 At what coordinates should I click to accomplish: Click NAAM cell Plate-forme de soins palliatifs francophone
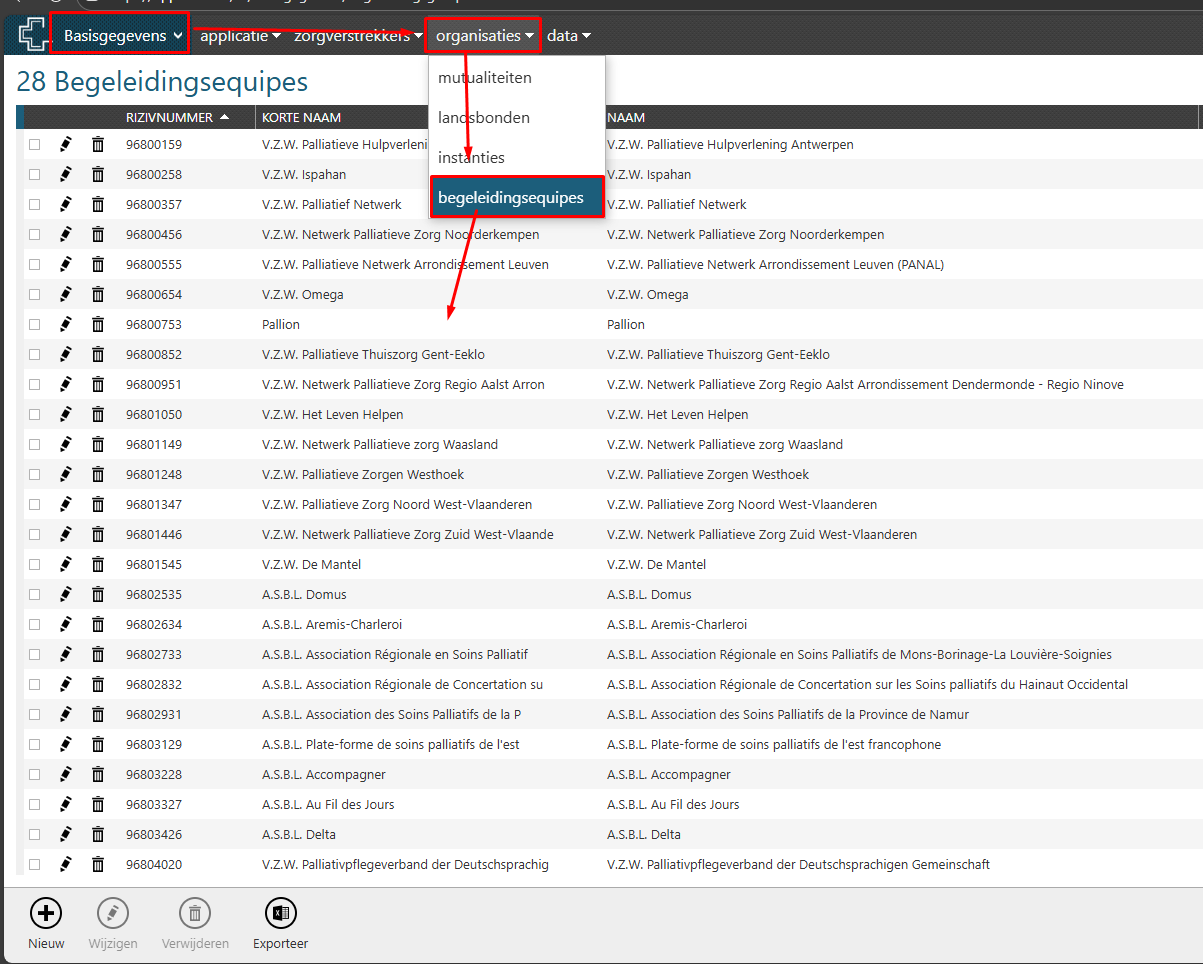click(x=774, y=745)
